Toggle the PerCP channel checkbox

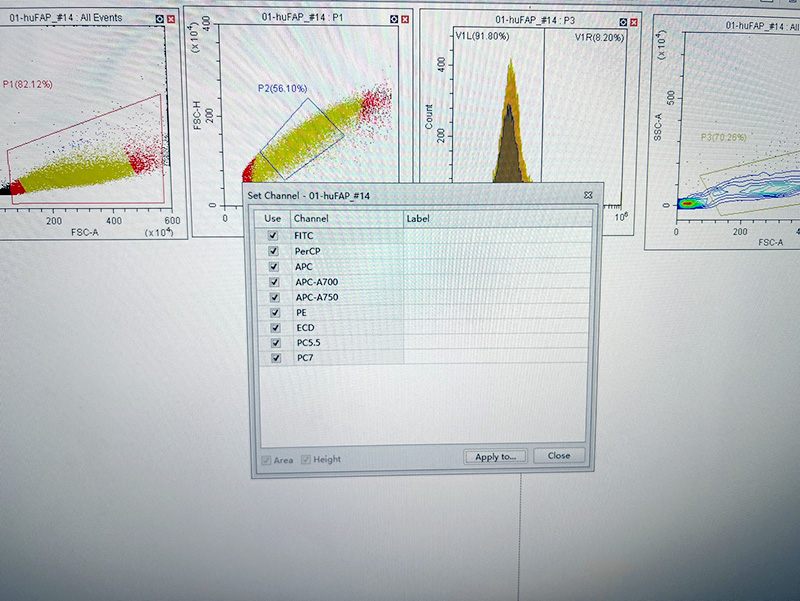(273, 251)
